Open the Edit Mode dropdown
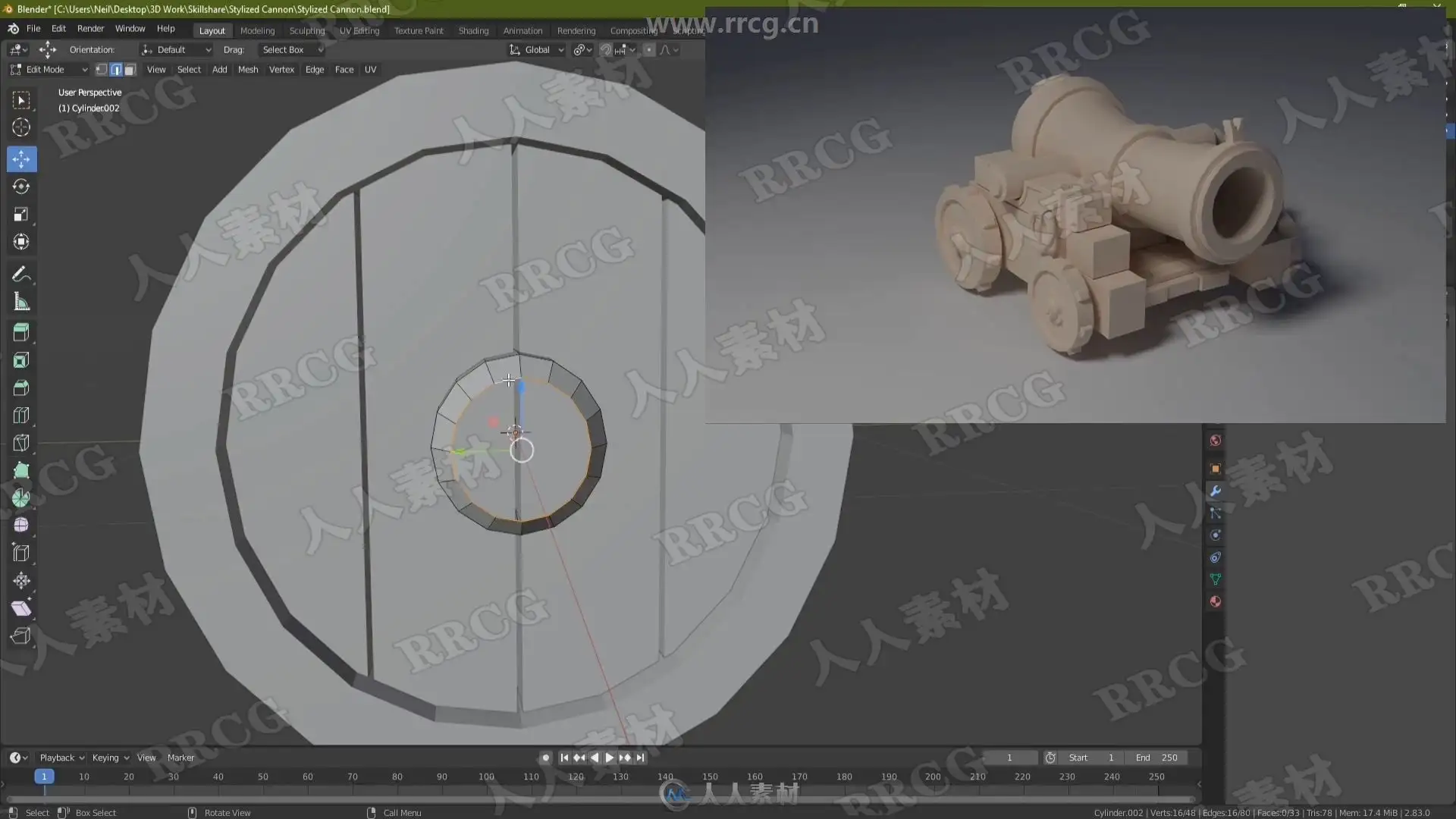The height and width of the screenshot is (819, 1456). pos(49,70)
